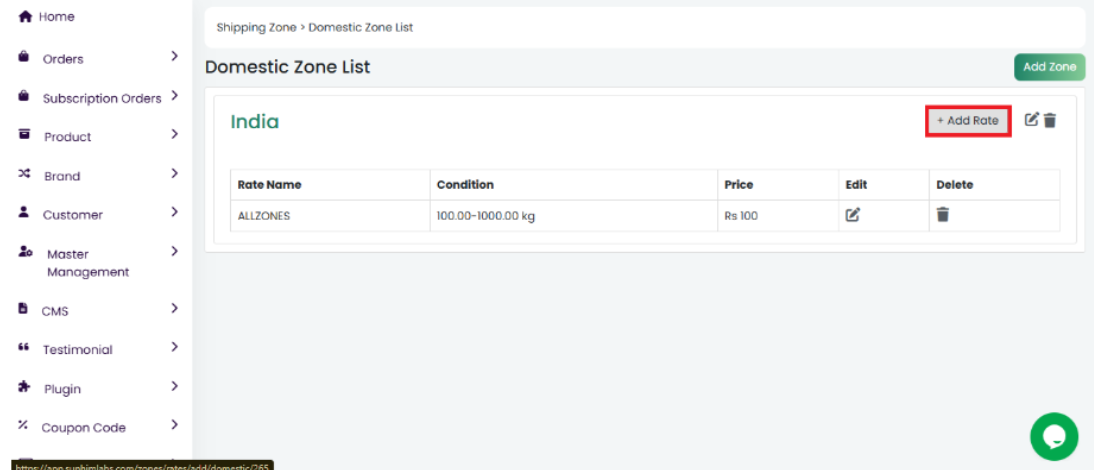The width and height of the screenshot is (1094, 474).
Task: Edit the ALLZONES rate row
Action: pyautogui.click(x=853, y=214)
